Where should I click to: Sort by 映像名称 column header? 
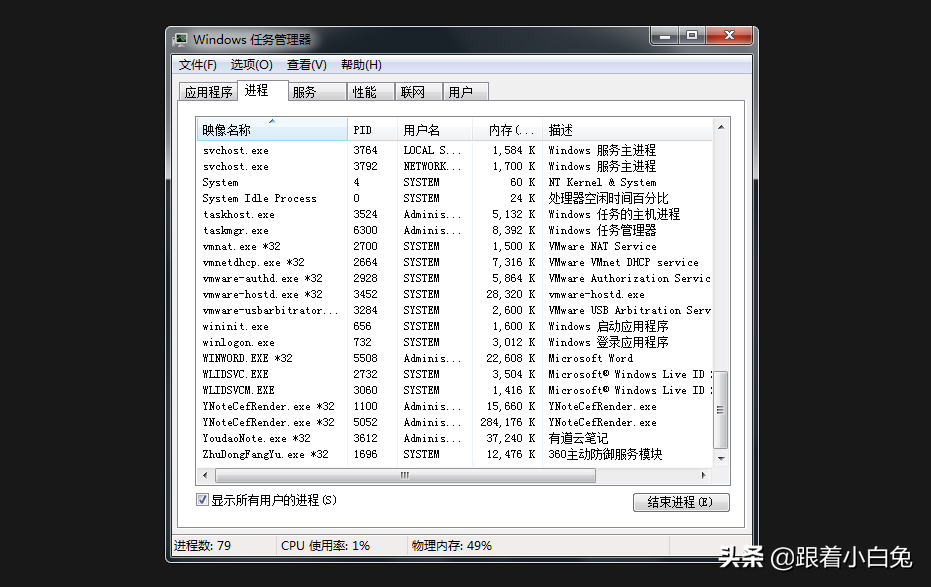tap(272, 129)
